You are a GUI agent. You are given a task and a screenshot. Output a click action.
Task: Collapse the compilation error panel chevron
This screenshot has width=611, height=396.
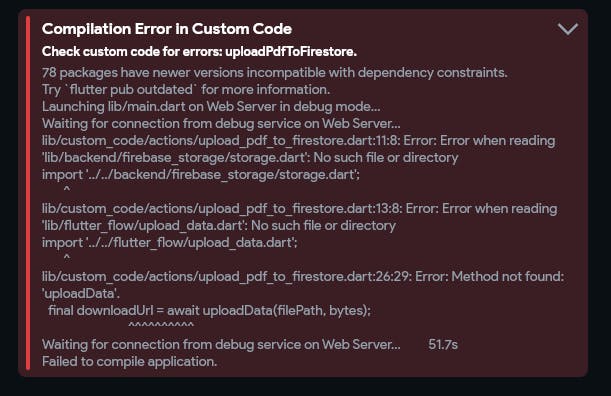pyautogui.click(x=568, y=29)
